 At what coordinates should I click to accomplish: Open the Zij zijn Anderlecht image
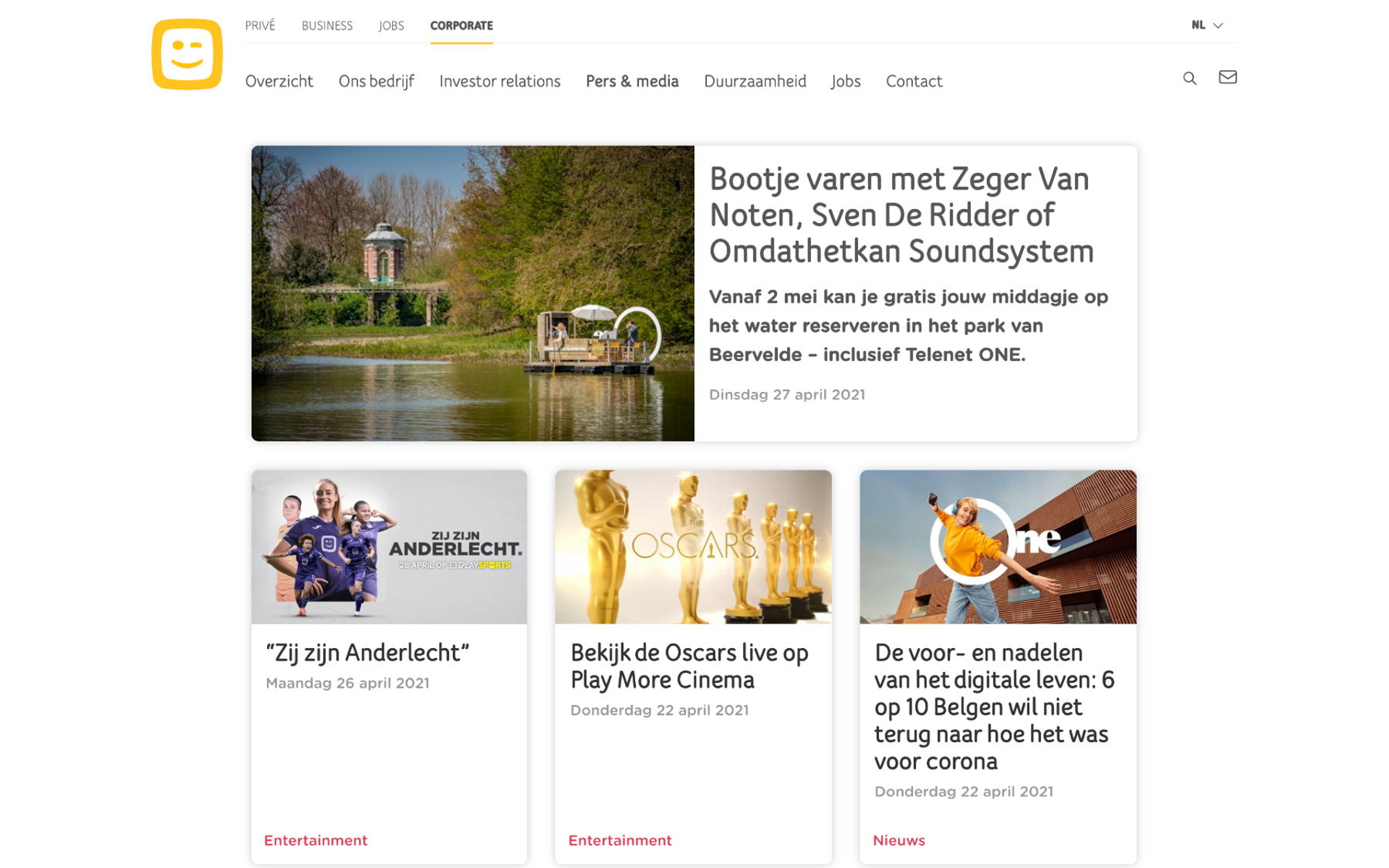389,546
